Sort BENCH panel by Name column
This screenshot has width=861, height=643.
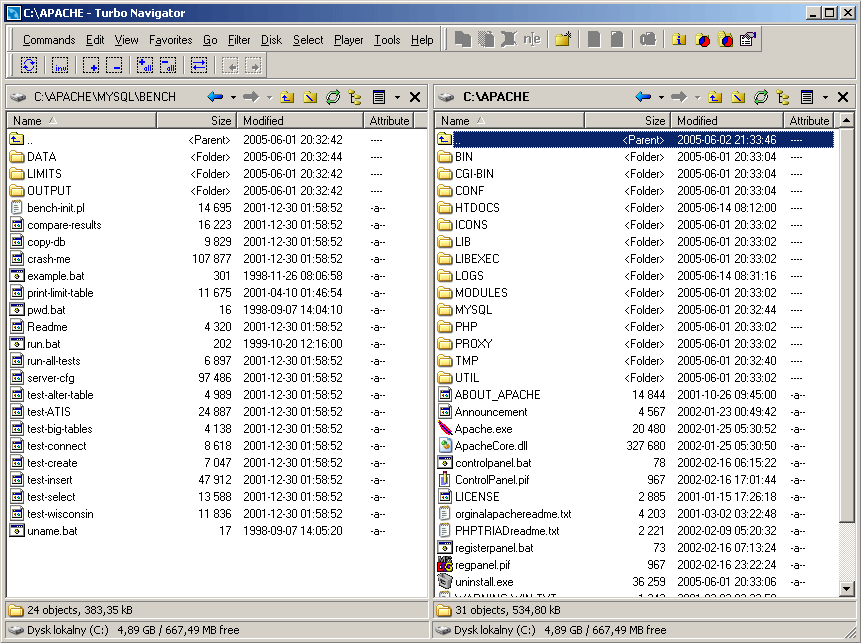[x=82, y=120]
